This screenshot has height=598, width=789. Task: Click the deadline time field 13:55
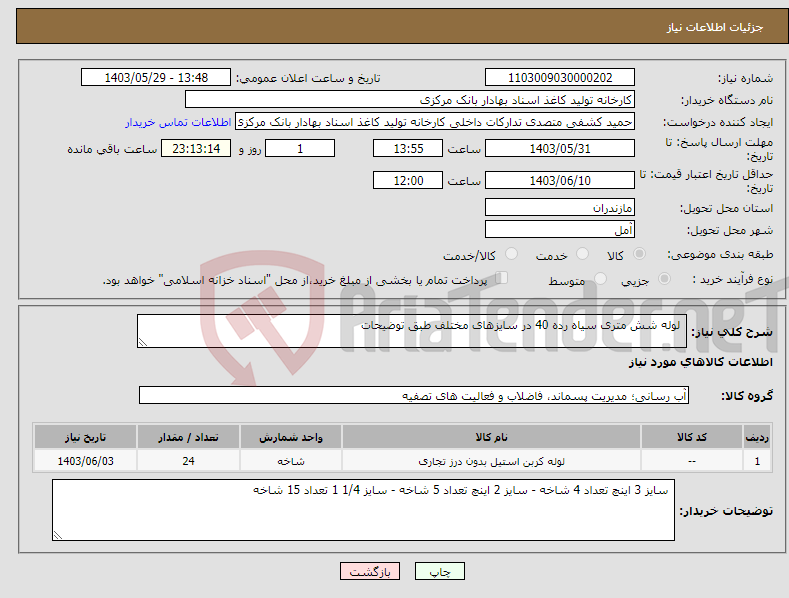click(x=408, y=148)
